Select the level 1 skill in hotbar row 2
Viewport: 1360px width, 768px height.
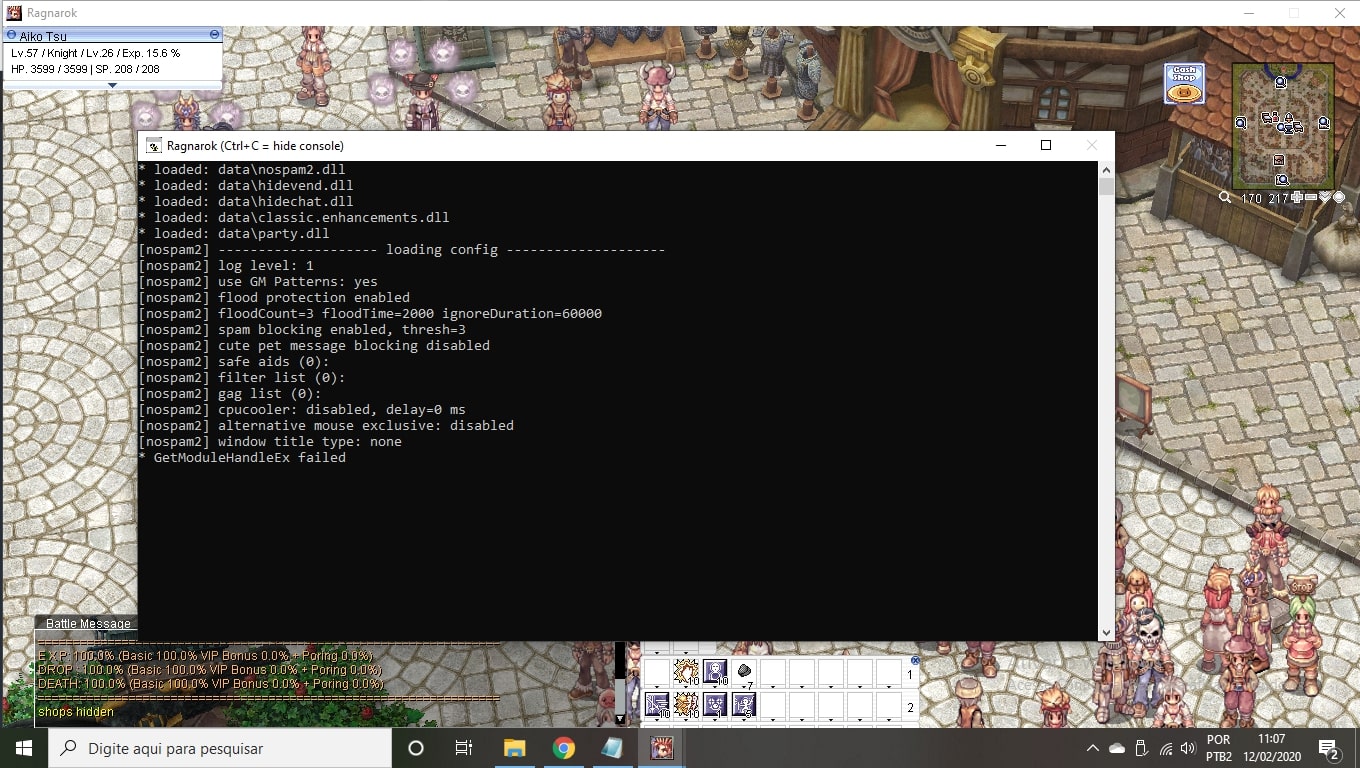click(715, 705)
